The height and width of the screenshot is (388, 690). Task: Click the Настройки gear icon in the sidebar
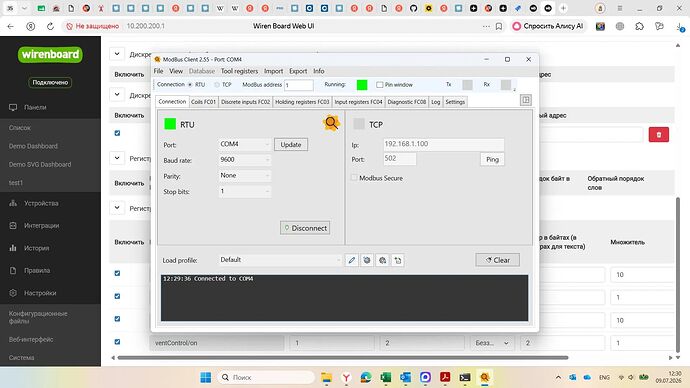(x=13, y=293)
